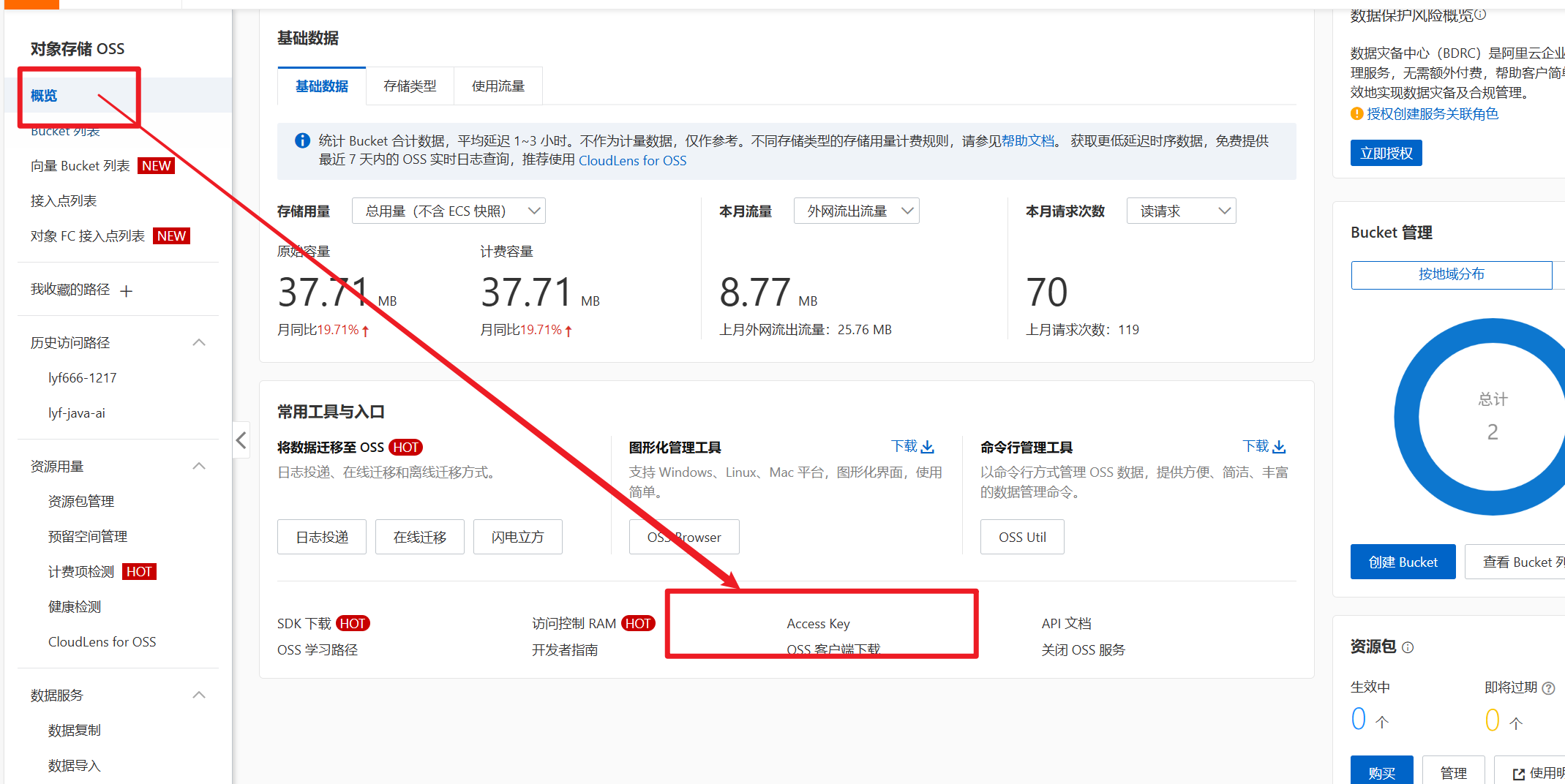Click the info icon beside 数据保护风险概览
Viewport: 1565px width, 784px height.
click(x=1480, y=14)
